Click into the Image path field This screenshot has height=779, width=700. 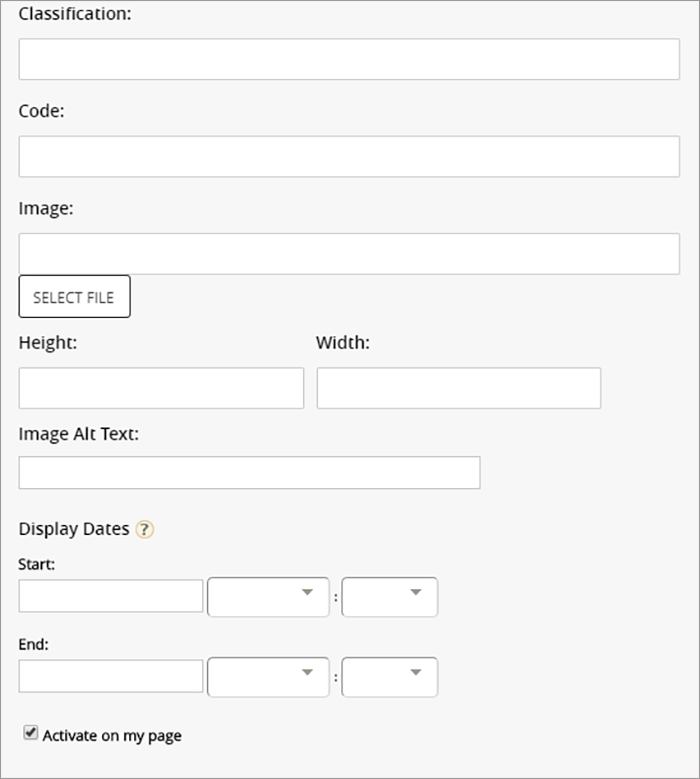tap(349, 254)
